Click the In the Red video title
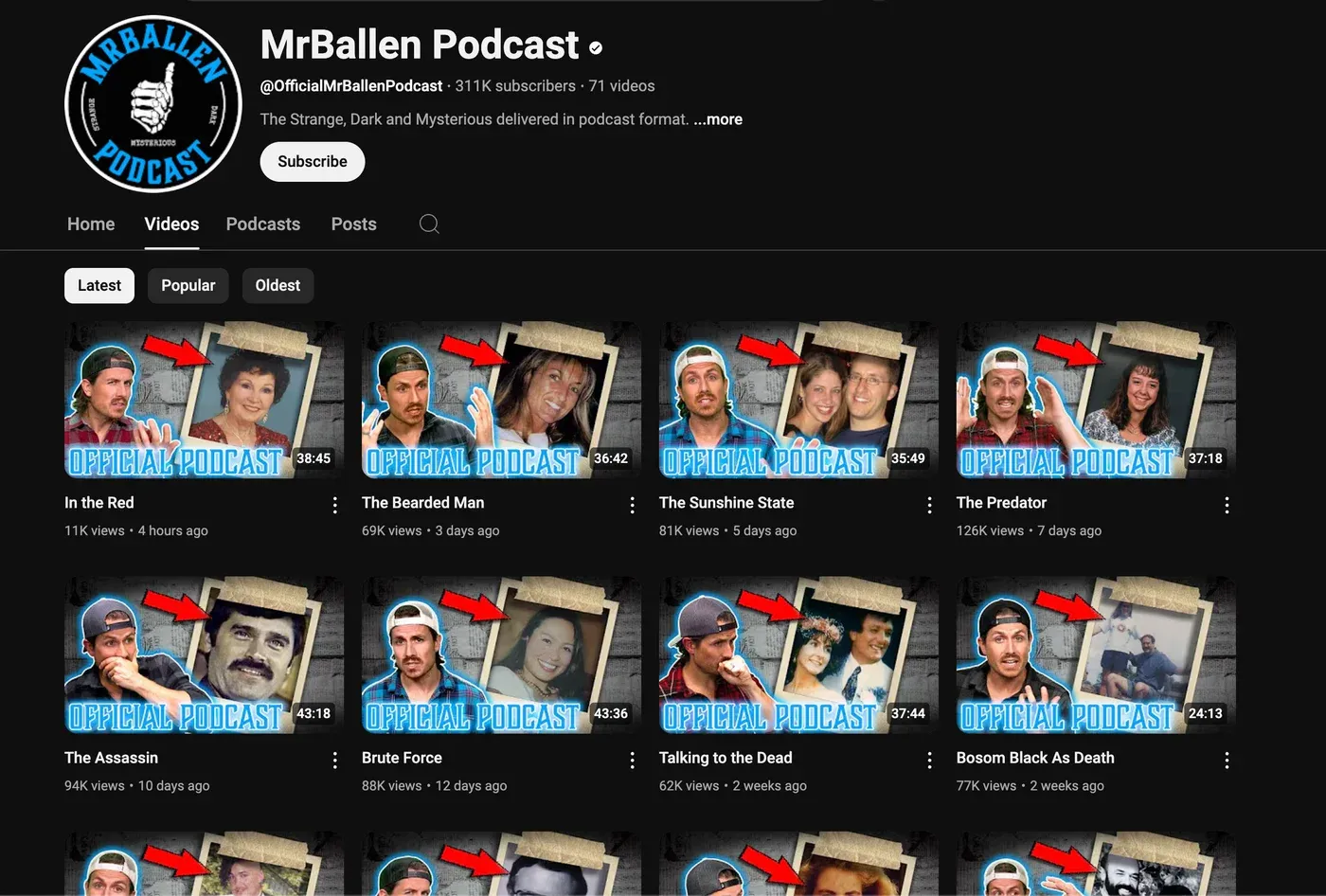1326x896 pixels. [x=99, y=503]
